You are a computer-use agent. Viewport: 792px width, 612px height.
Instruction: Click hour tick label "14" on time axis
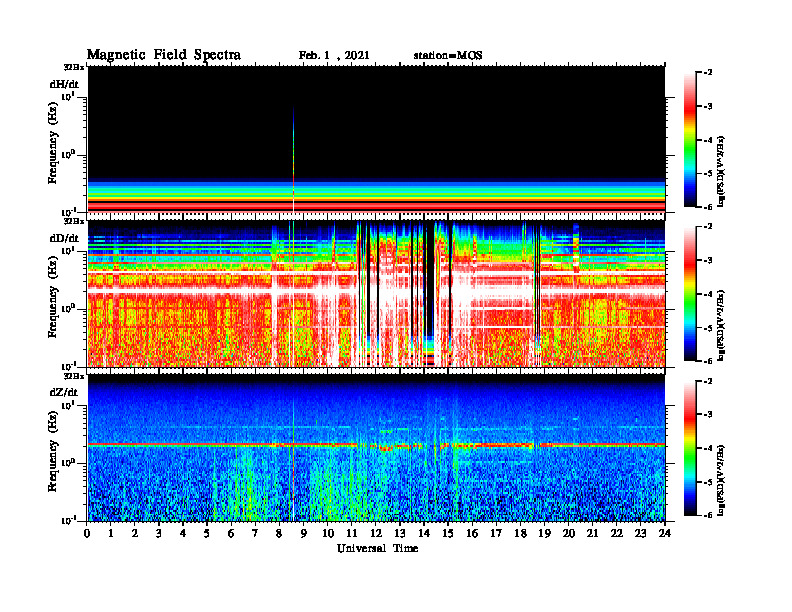tap(424, 534)
